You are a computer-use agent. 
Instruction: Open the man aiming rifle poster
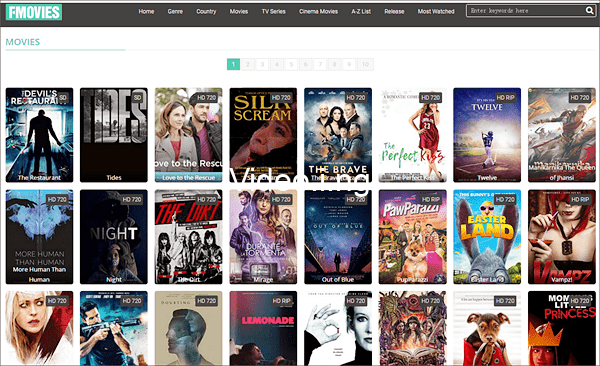click(x=114, y=328)
